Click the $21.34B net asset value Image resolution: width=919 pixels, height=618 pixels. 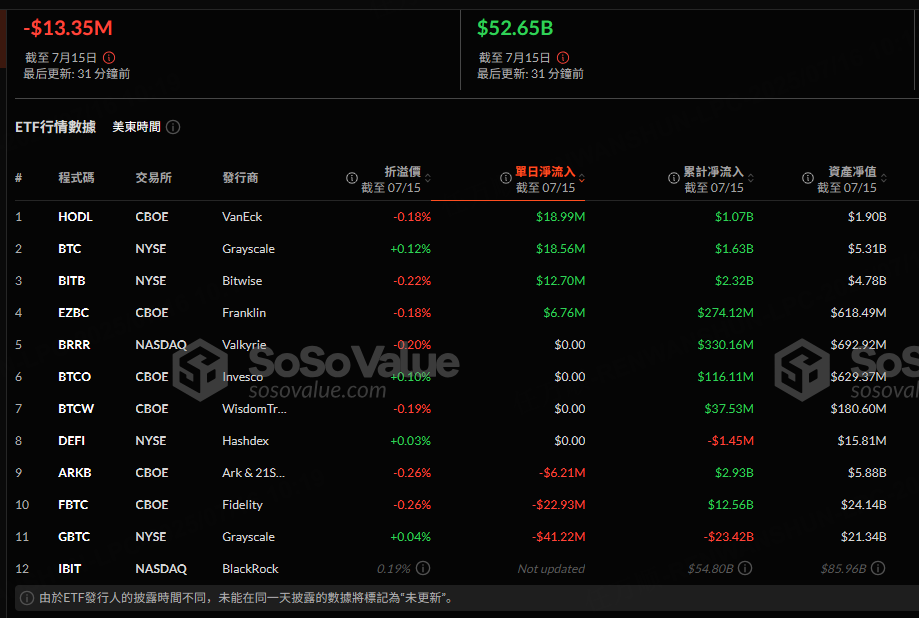pyautogui.click(x=863, y=536)
